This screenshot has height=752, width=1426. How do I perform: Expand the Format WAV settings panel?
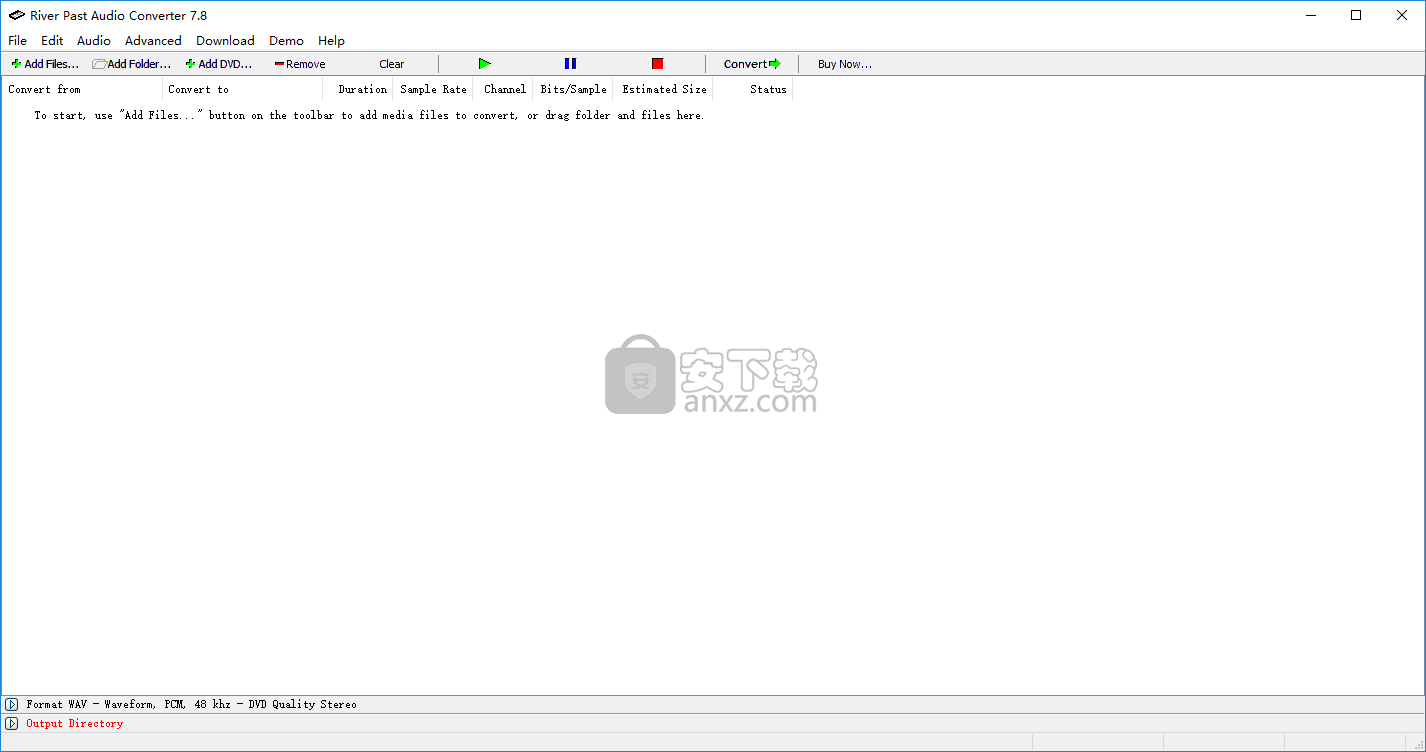tap(12, 705)
